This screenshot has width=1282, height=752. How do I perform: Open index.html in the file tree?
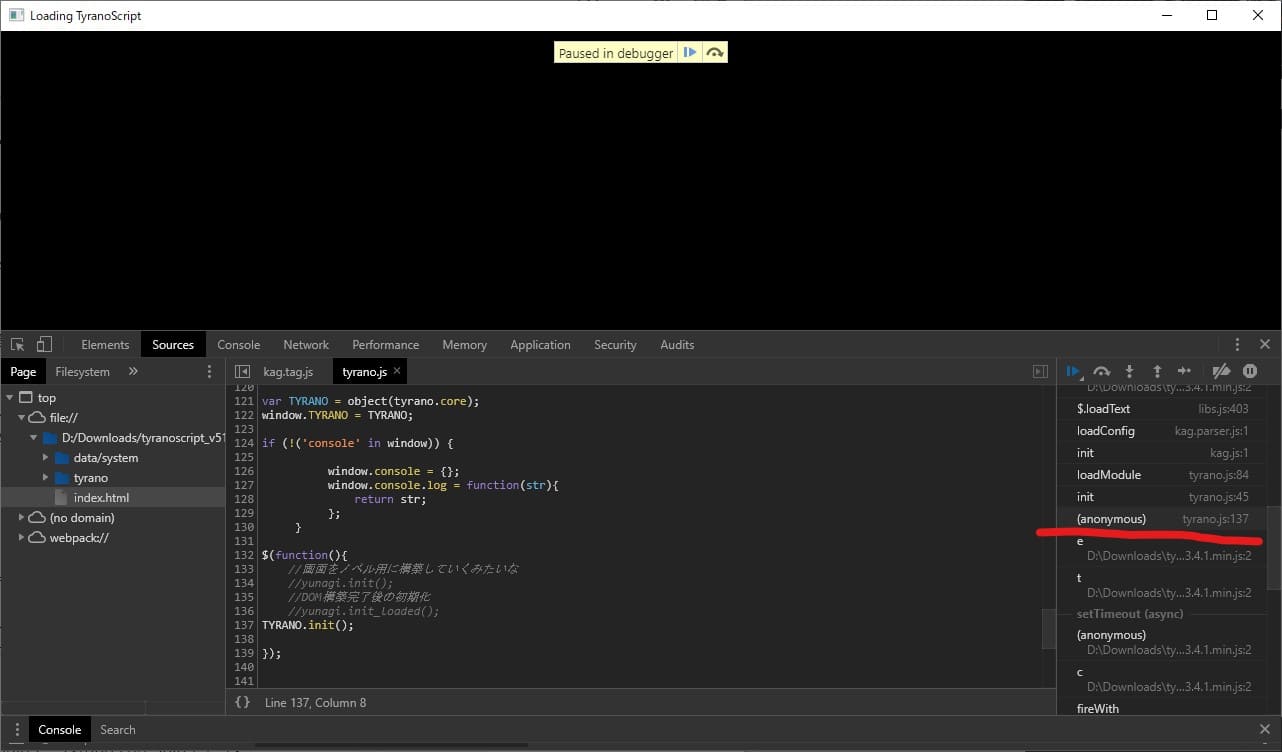101,497
